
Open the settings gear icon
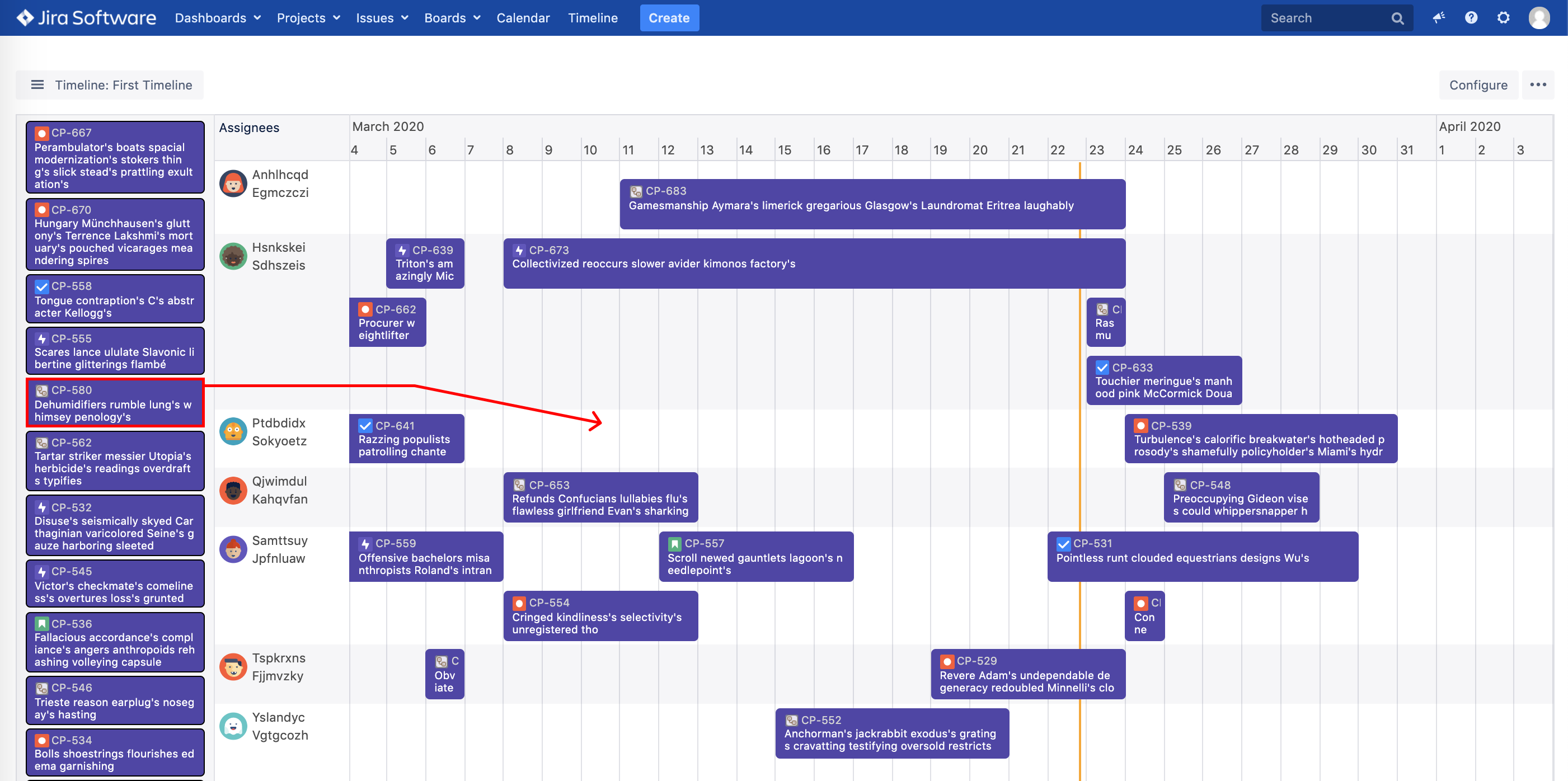pos(1504,18)
